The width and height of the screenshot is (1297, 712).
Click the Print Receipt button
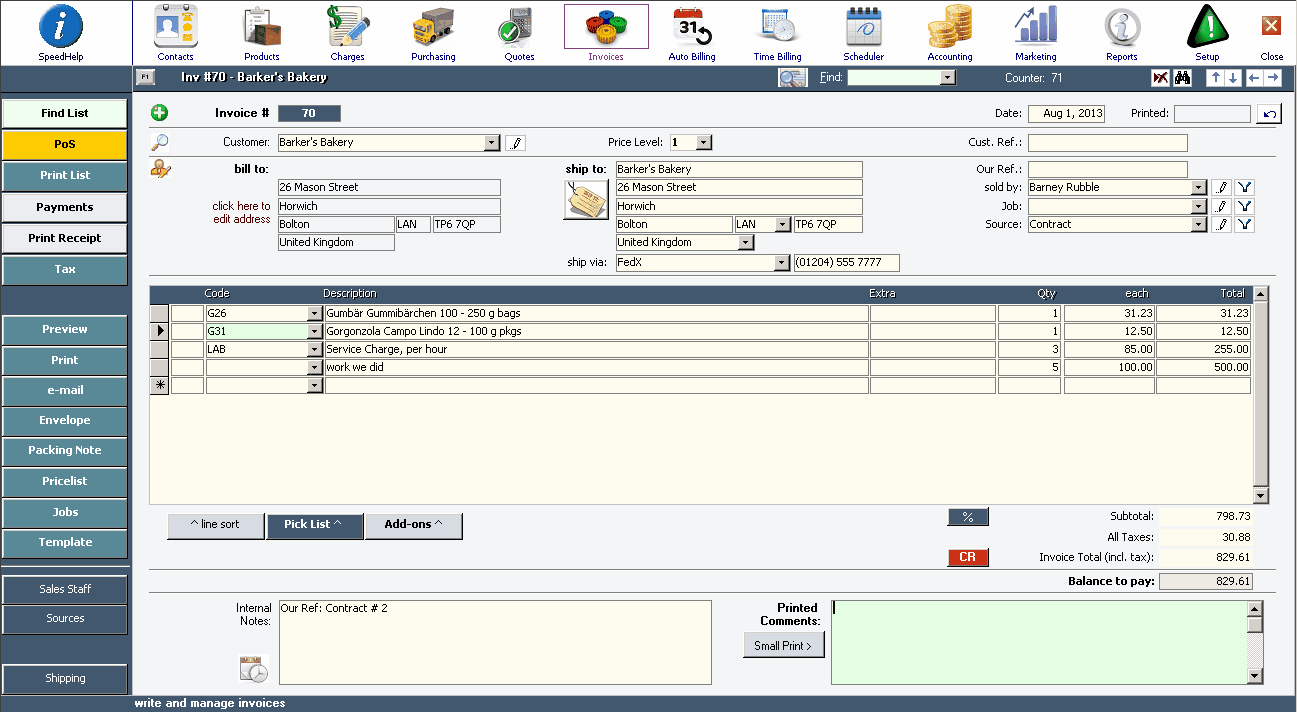(x=65, y=238)
